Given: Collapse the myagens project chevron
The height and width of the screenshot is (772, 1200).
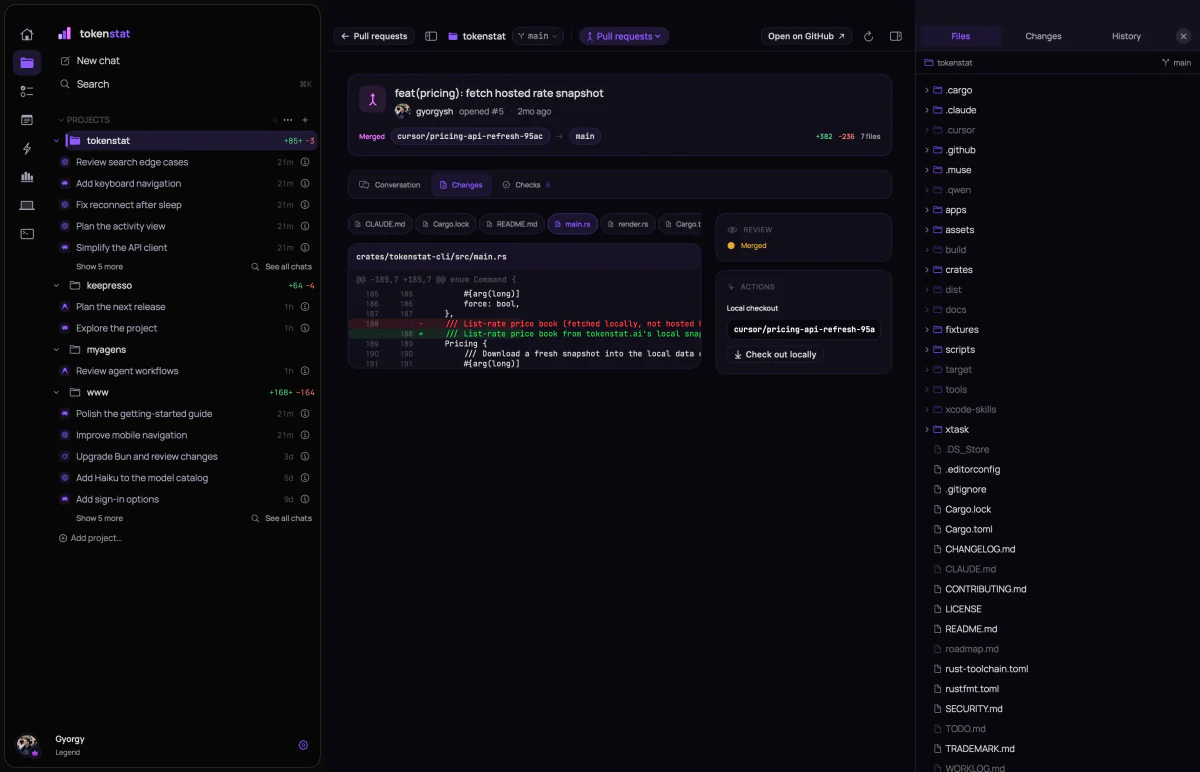Looking at the screenshot, I should 57,350.
